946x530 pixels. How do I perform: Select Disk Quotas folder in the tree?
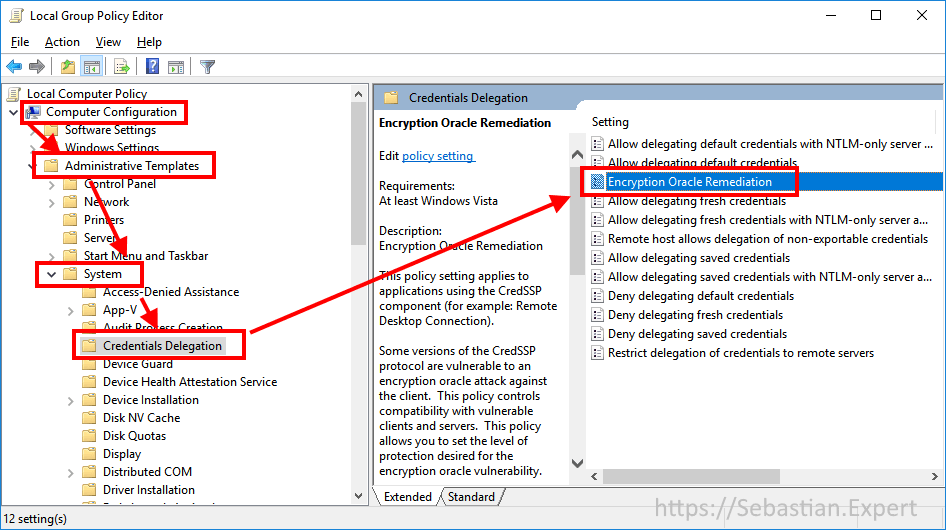134,436
